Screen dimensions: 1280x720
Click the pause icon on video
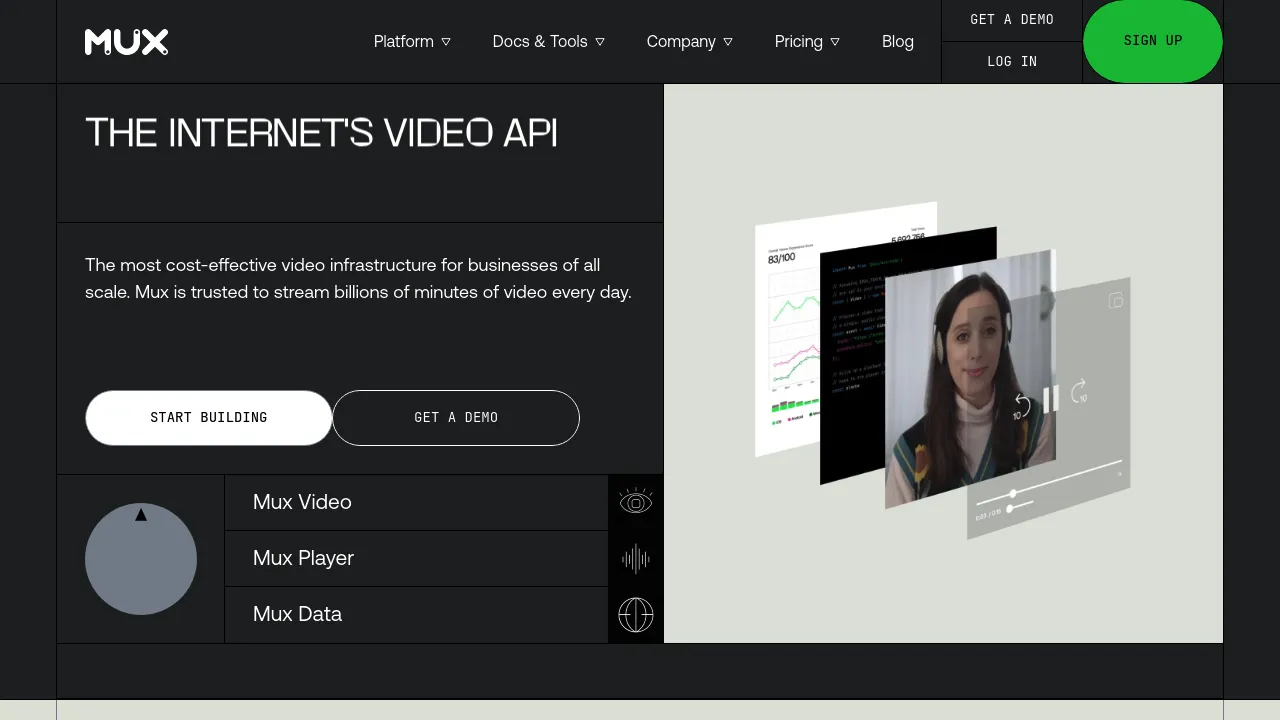1051,399
